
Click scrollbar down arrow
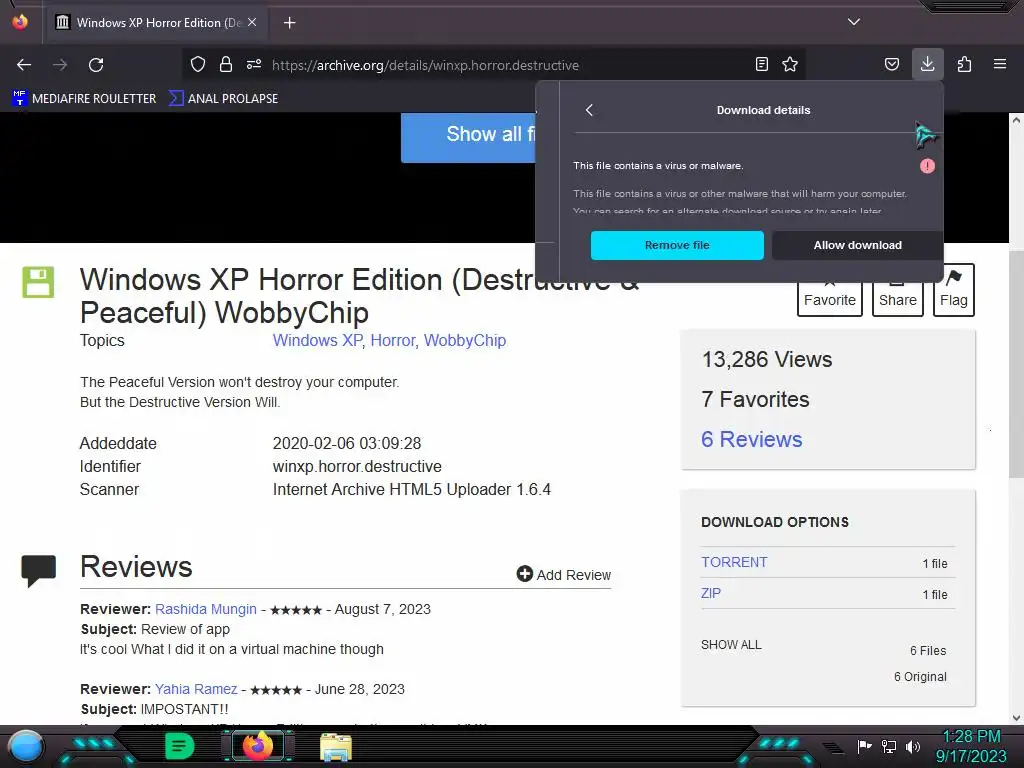pyautogui.click(x=1016, y=718)
